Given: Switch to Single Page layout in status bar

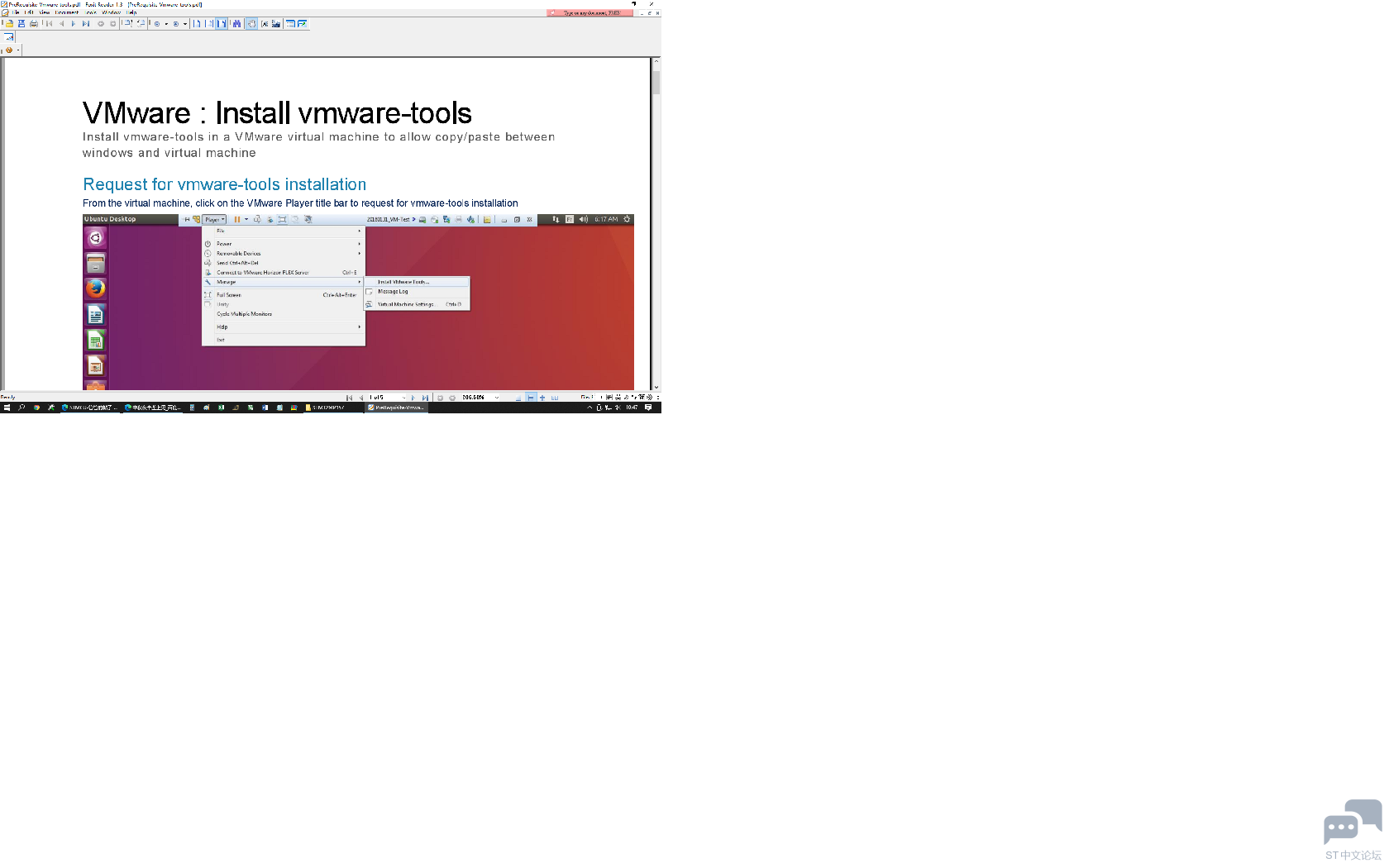Looking at the screenshot, I should point(518,398).
